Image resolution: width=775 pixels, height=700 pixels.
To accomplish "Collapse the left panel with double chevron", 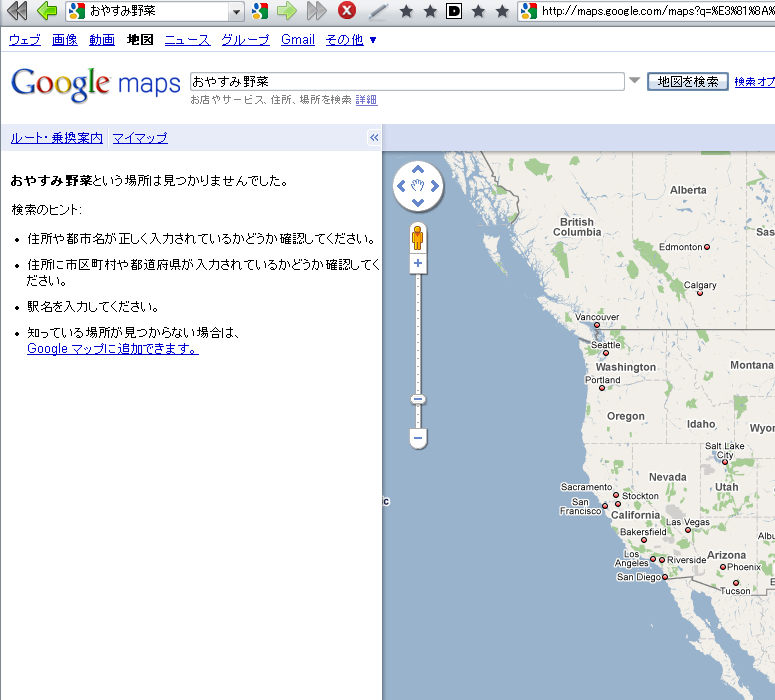I will (374, 137).
